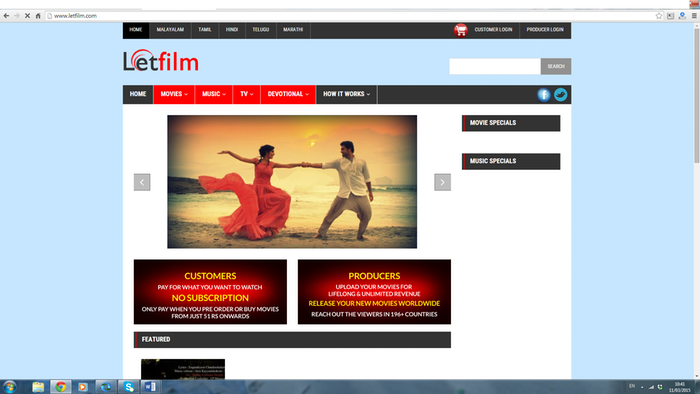Click inside the site search field
The height and width of the screenshot is (394, 700).
495,66
